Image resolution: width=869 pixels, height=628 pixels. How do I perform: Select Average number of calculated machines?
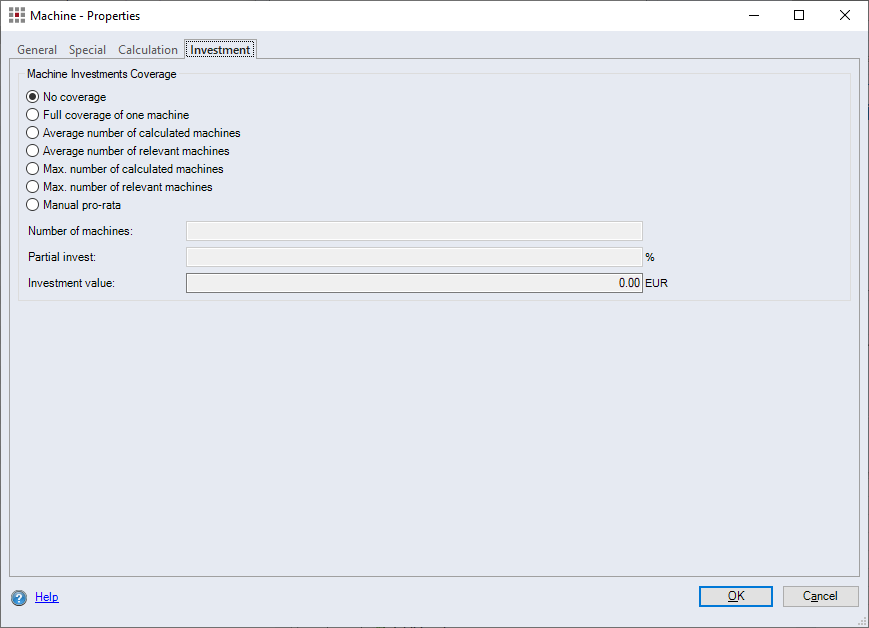(33, 133)
